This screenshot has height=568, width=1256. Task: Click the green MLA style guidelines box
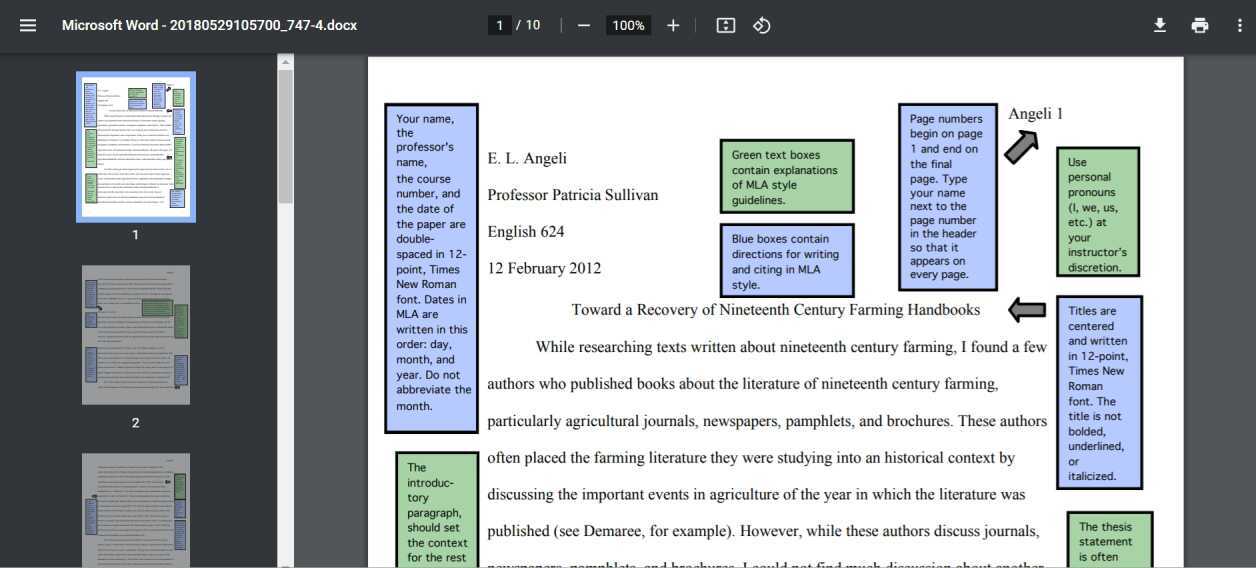[786, 177]
